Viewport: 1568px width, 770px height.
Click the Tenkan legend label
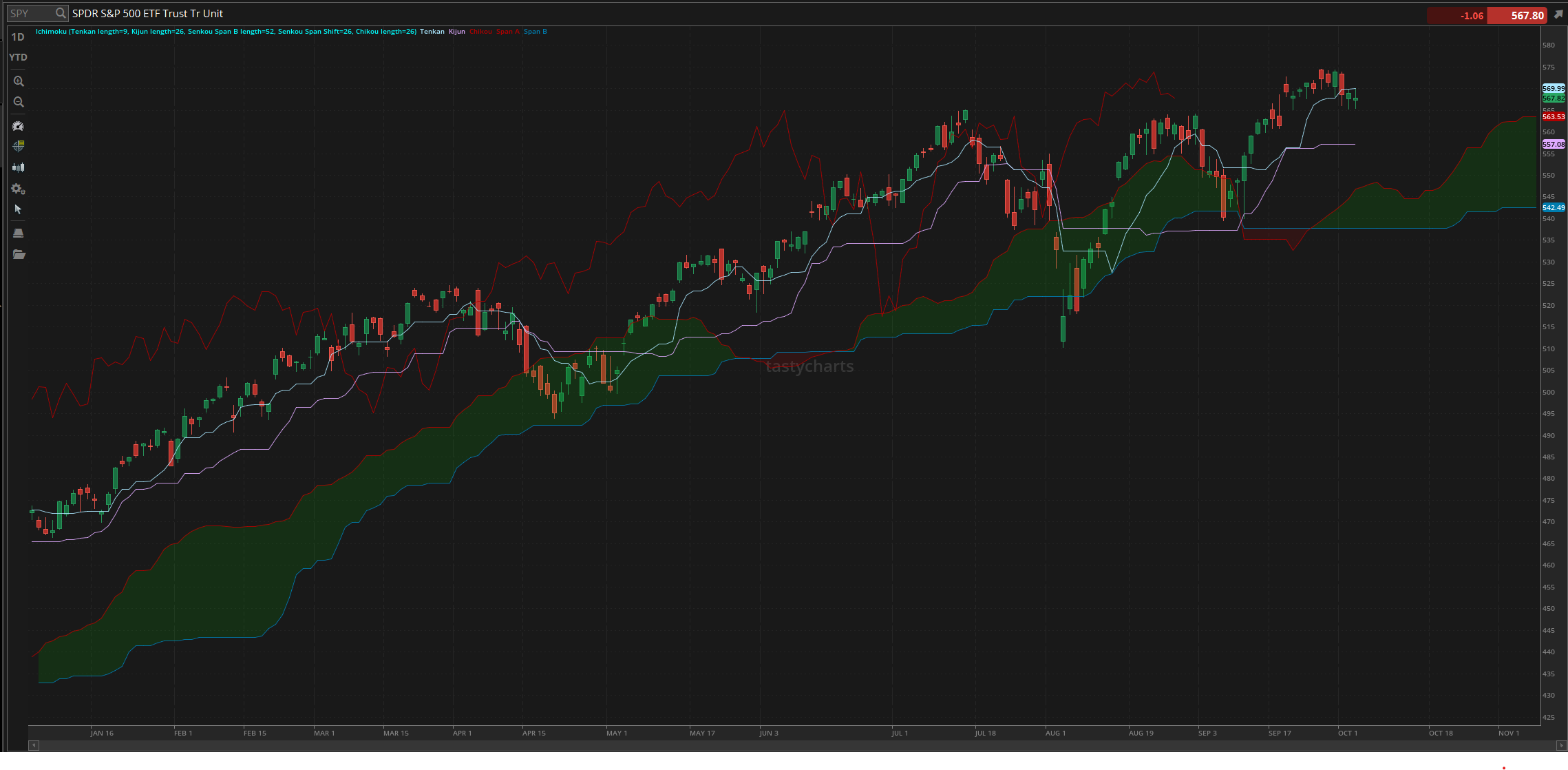(432, 32)
